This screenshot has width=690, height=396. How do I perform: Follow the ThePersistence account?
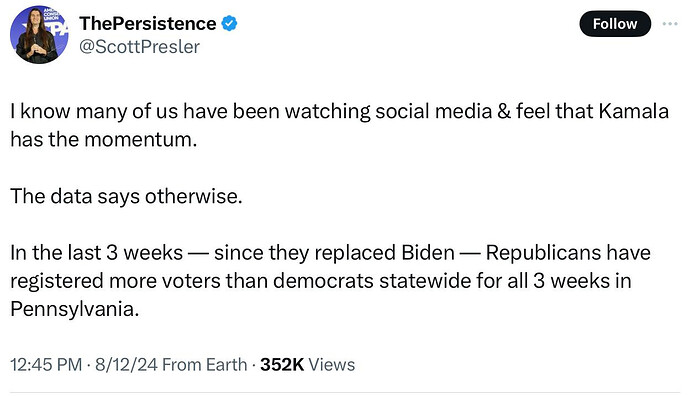tap(615, 24)
